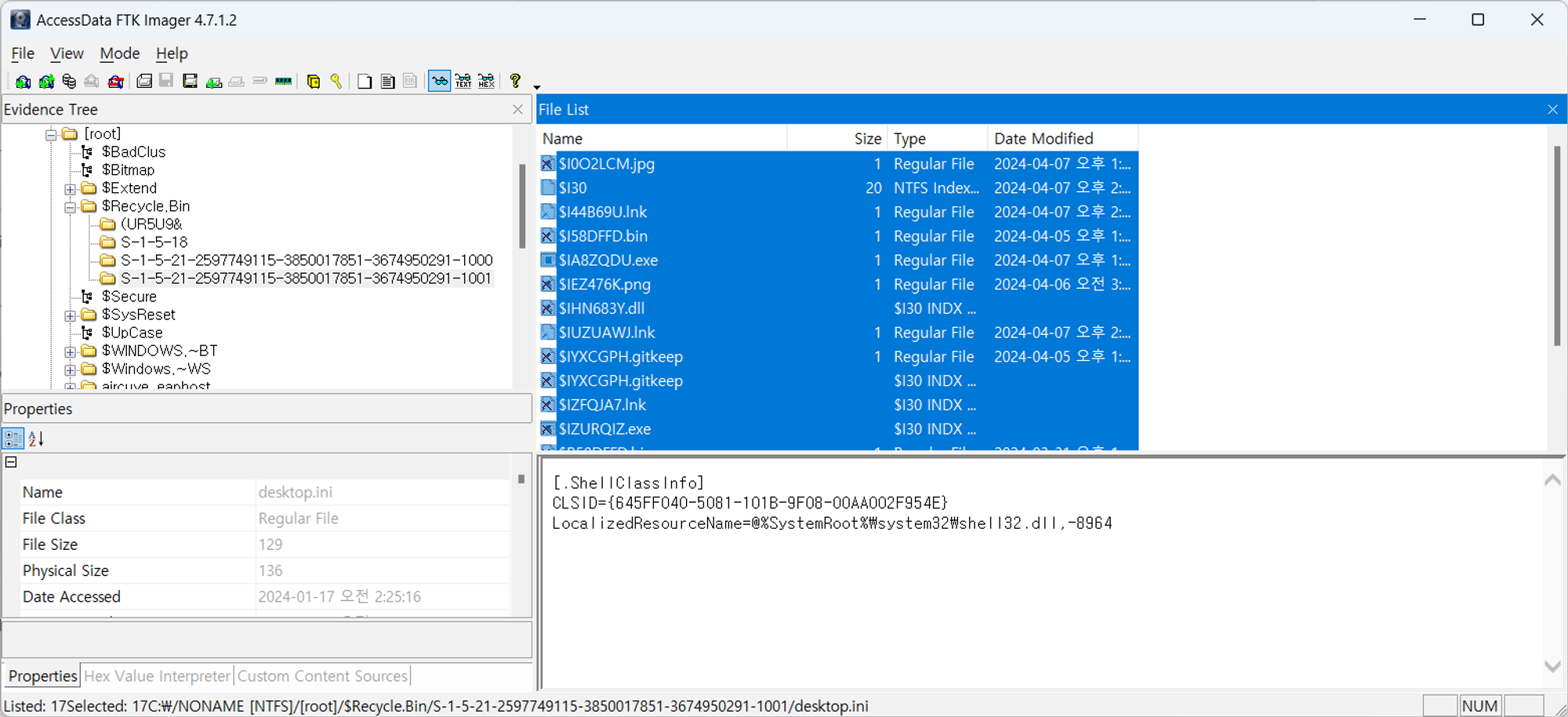Select $Bitmap in the evidence tree
Image resolution: width=1568 pixels, height=717 pixels.
click(128, 169)
